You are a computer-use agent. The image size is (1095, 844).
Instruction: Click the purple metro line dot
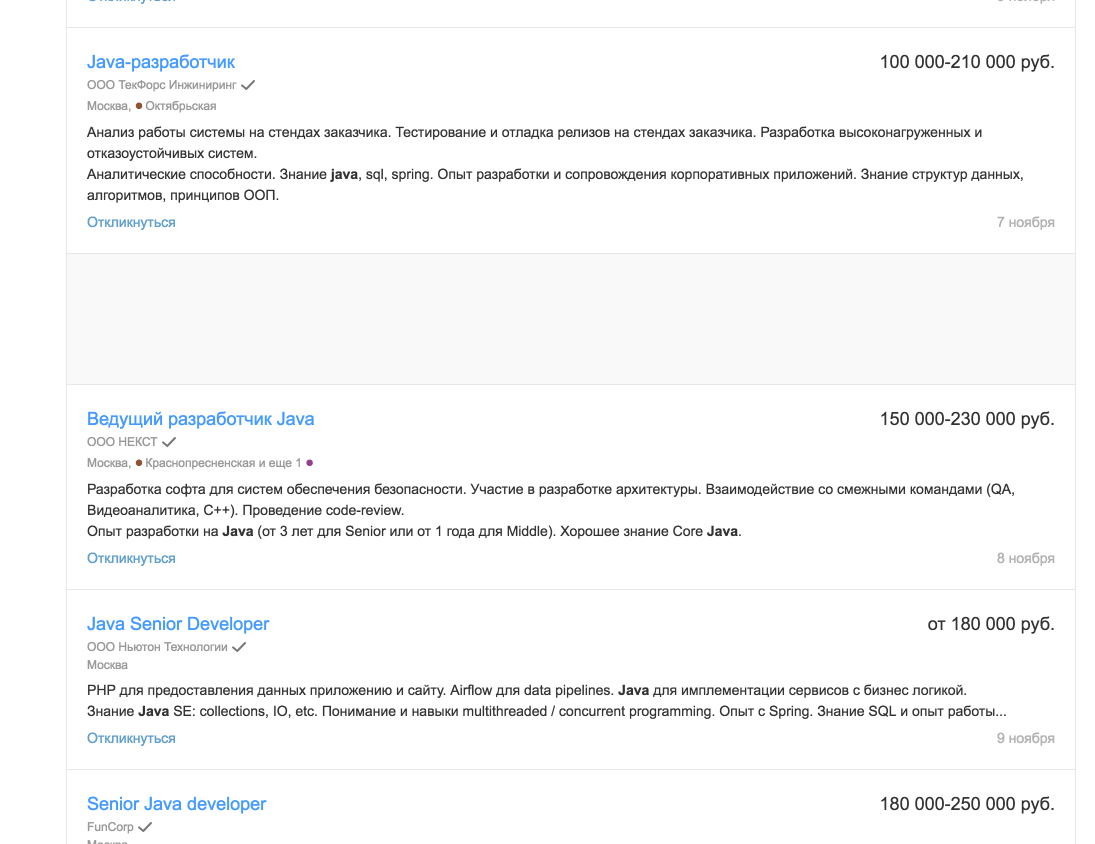[309, 463]
